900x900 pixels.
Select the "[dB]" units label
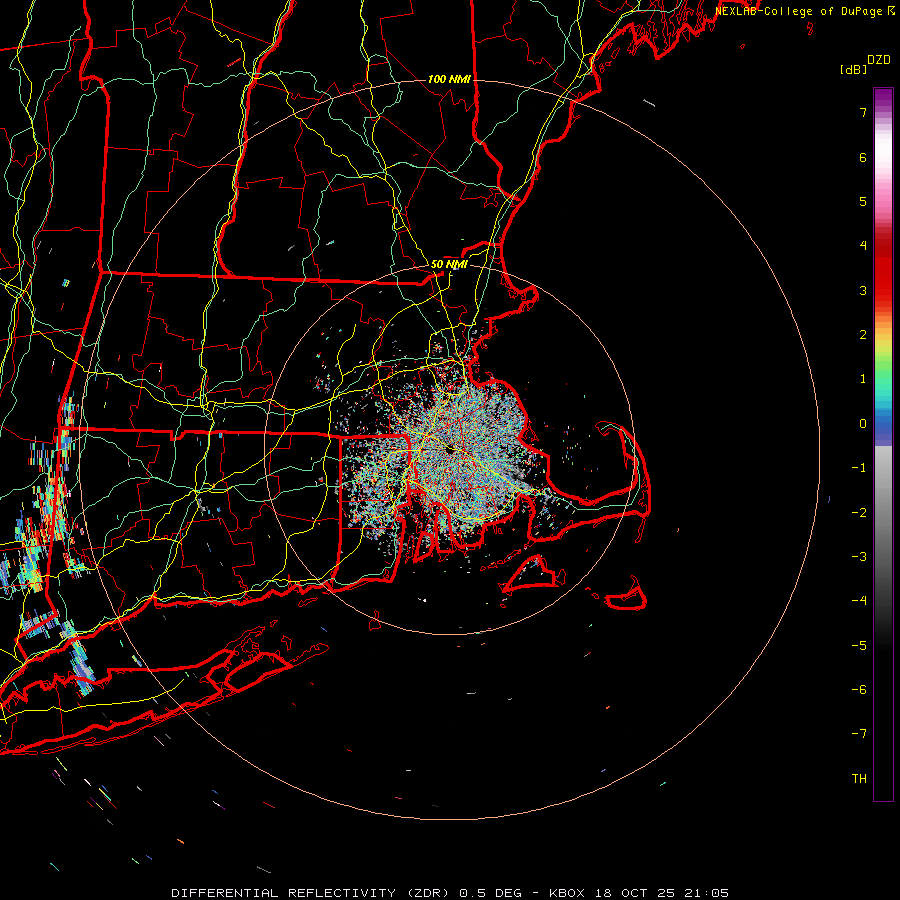click(853, 70)
